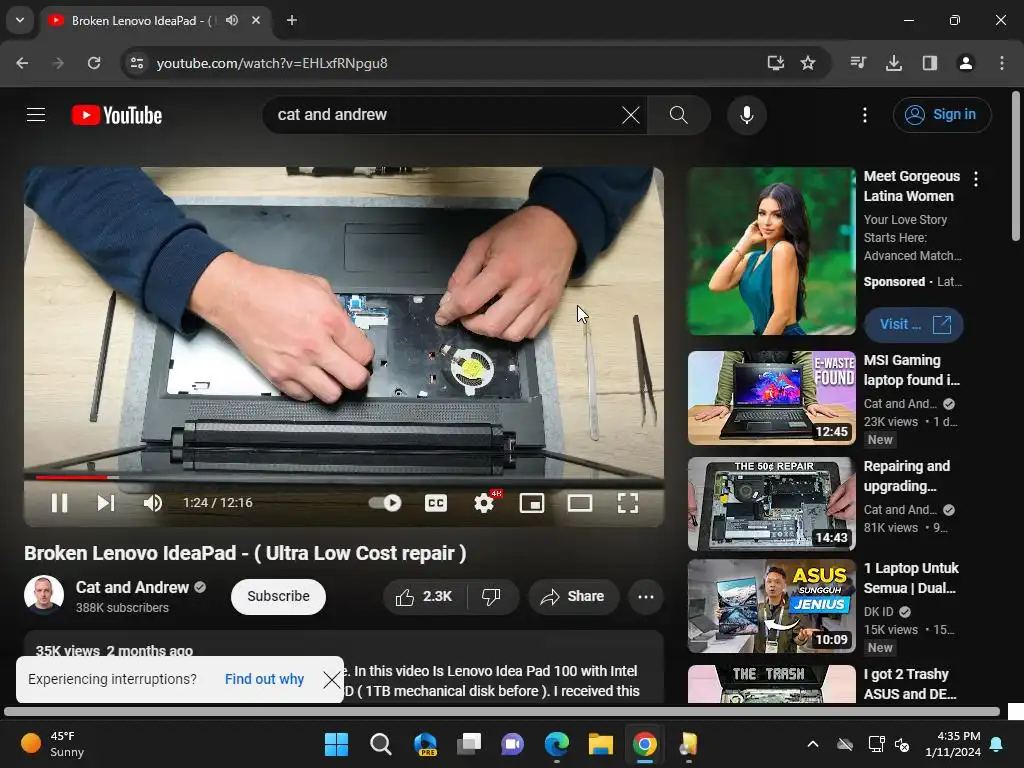Dislike this video
The width and height of the screenshot is (1024, 768).
click(491, 596)
